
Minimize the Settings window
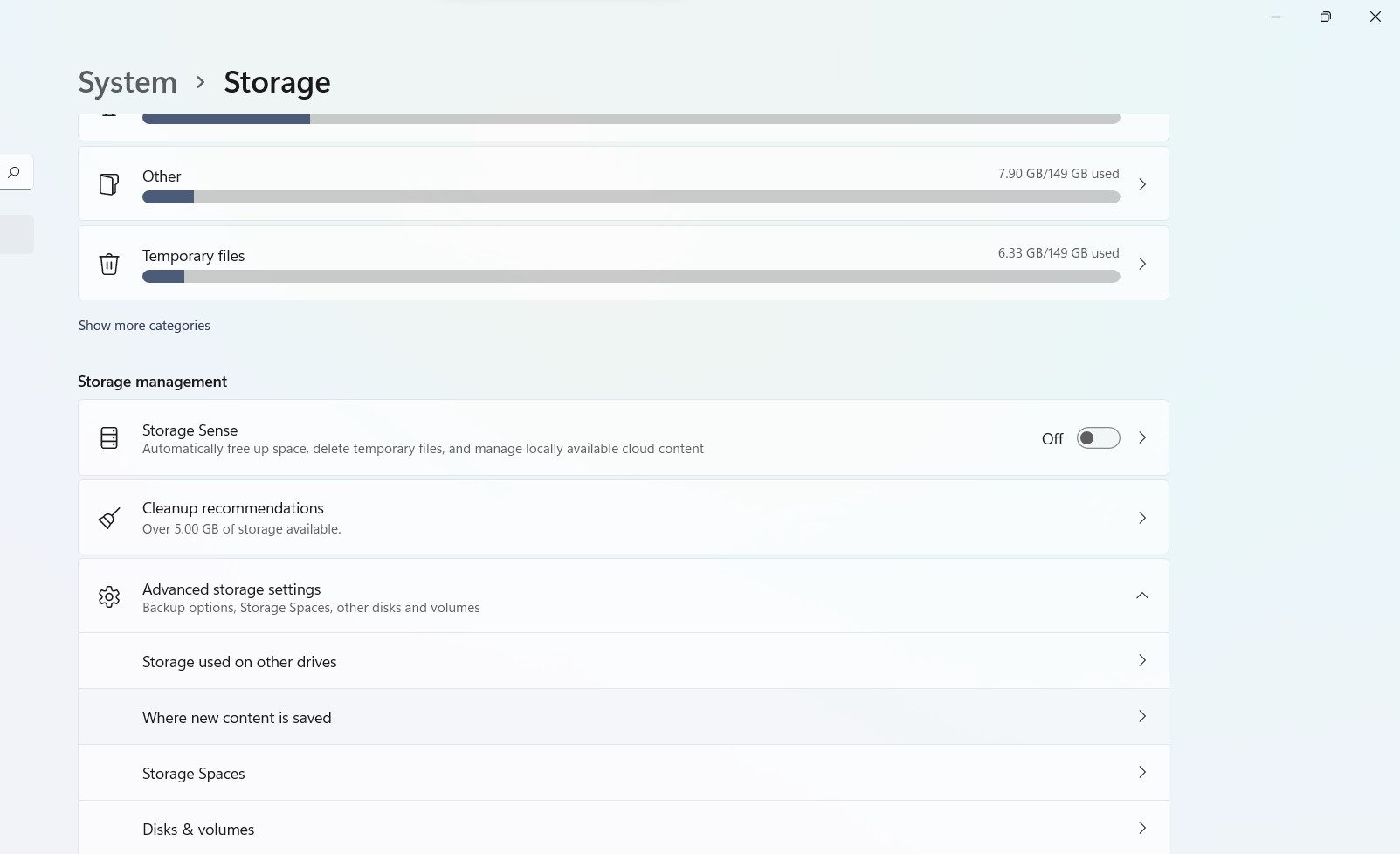click(x=1275, y=17)
